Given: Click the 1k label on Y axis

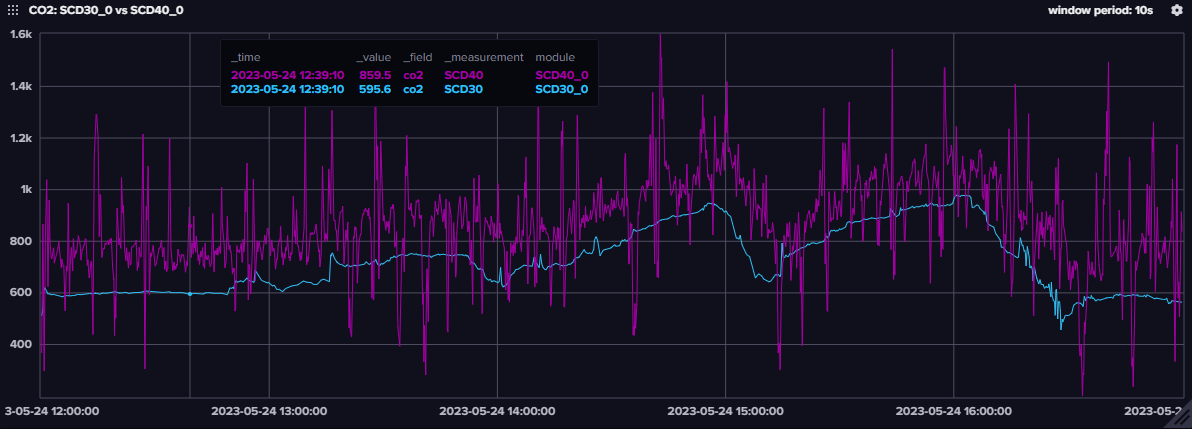Looking at the screenshot, I should click(26, 189).
